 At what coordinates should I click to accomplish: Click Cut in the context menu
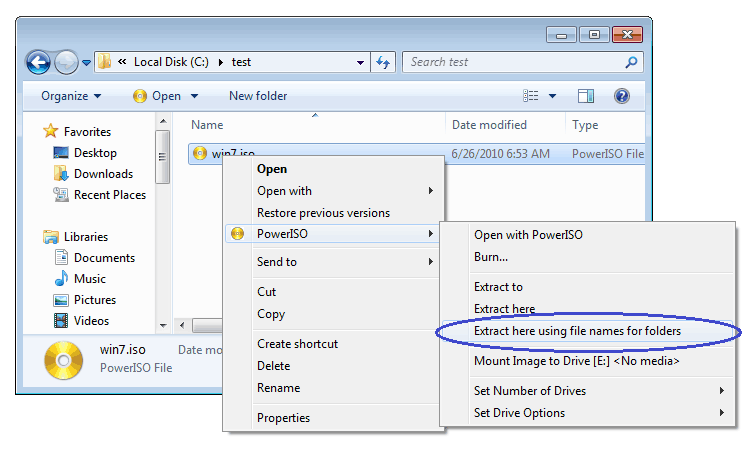[266, 292]
